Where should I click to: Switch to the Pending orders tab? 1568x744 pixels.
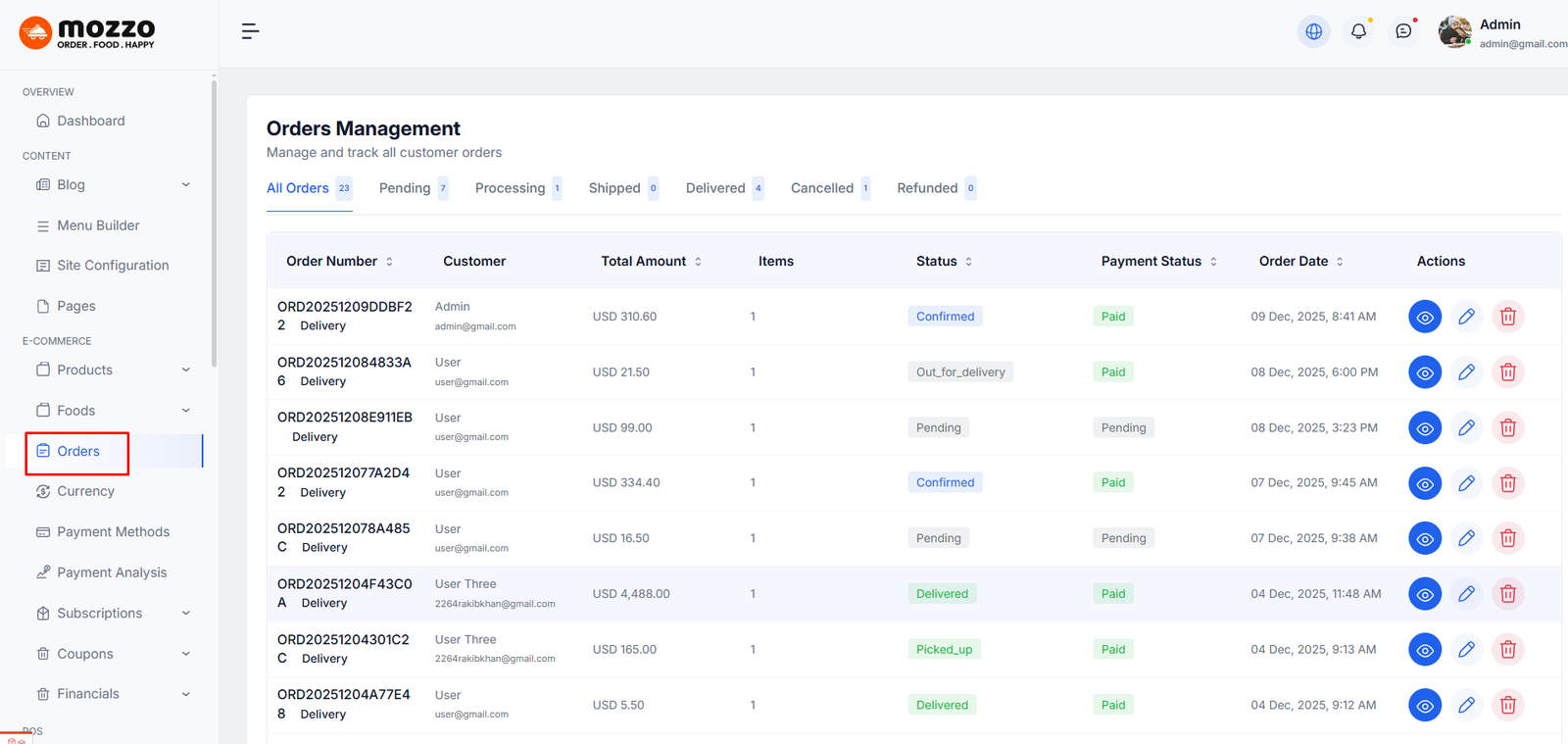click(405, 188)
